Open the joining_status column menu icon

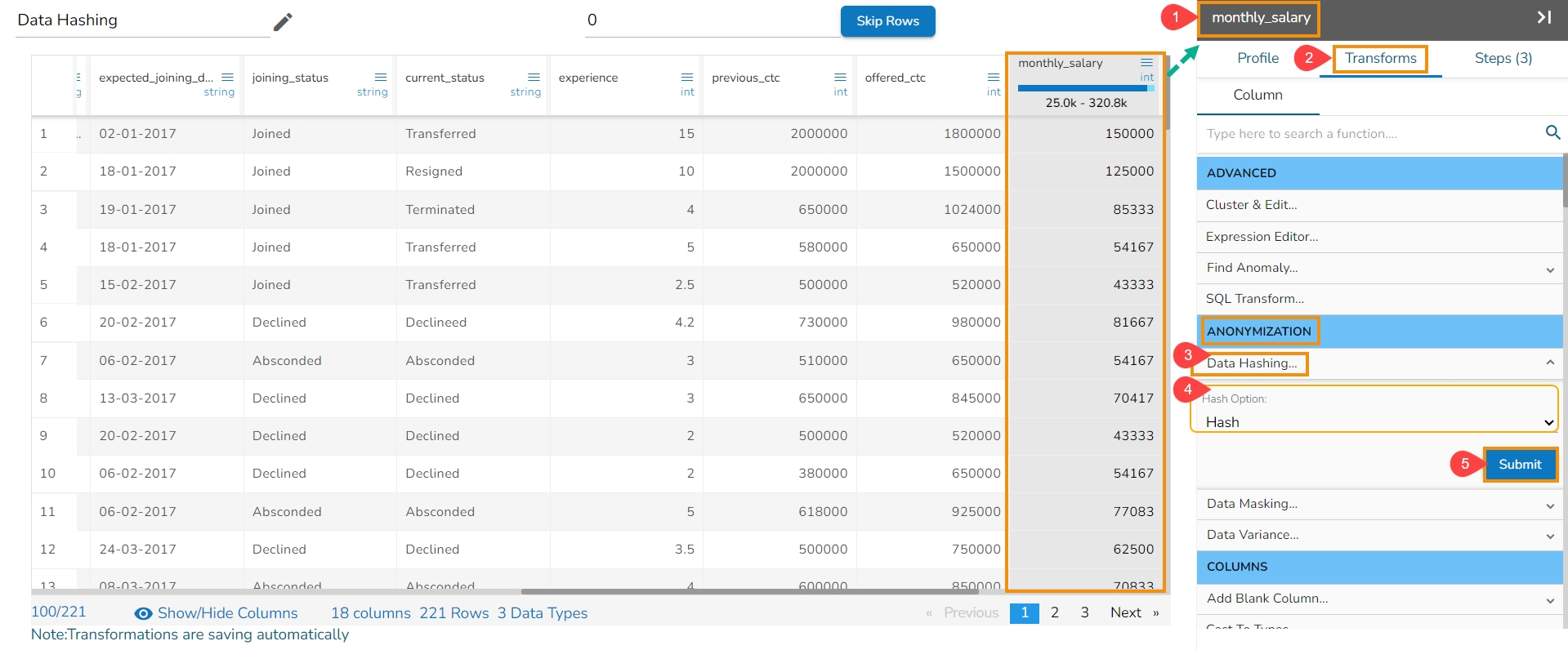click(x=380, y=78)
